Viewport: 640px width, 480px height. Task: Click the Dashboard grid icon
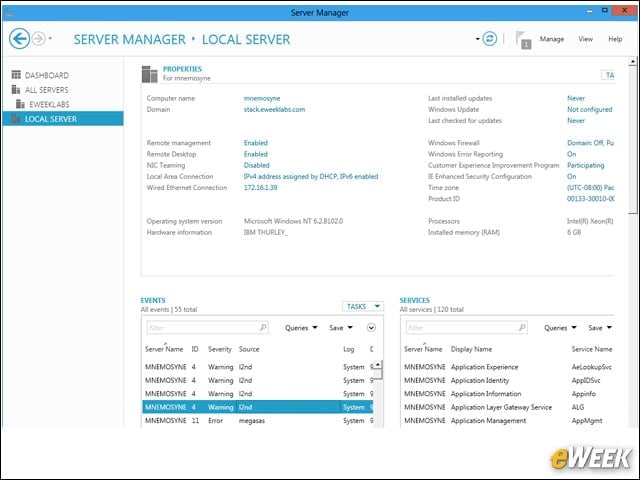pos(16,75)
